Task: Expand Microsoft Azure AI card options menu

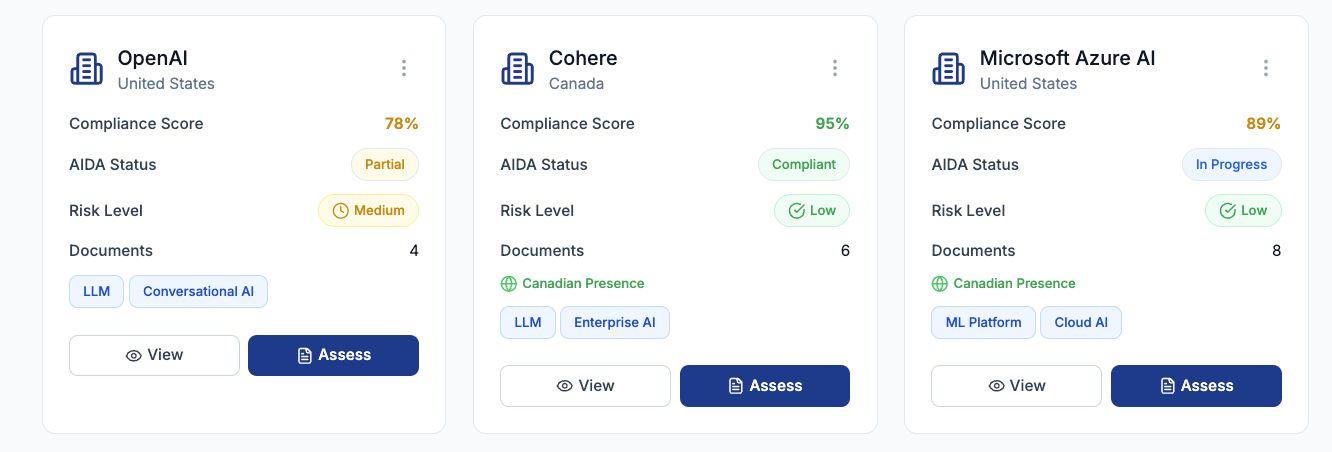Action: (1266, 68)
